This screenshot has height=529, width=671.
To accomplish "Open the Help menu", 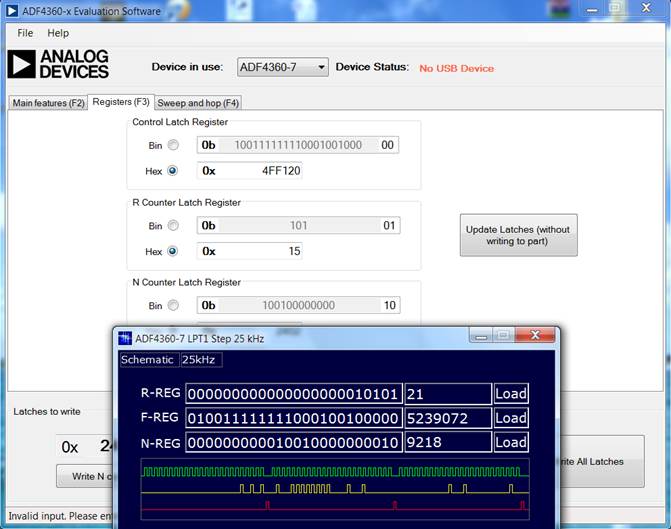I will coord(58,33).
